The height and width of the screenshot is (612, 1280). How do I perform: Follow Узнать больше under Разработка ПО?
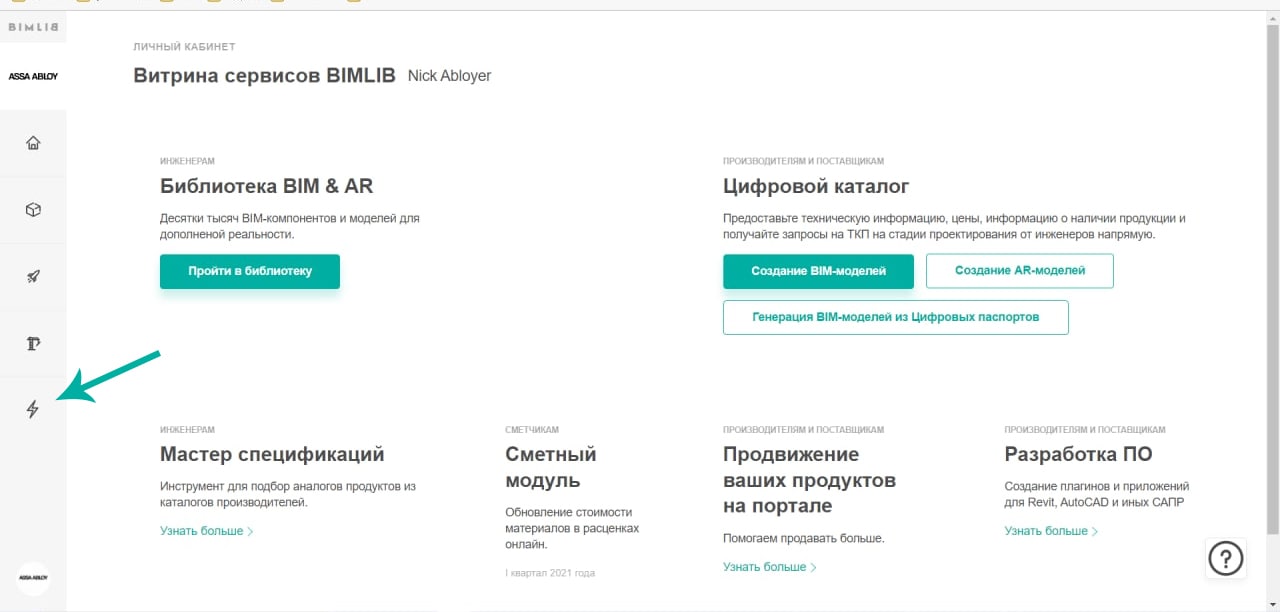tap(1052, 531)
